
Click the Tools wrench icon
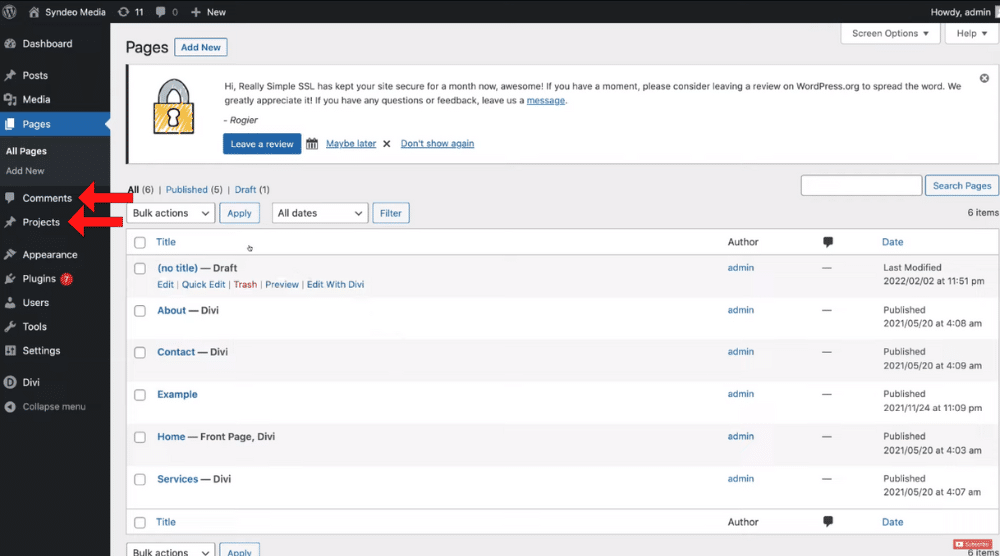point(10,326)
